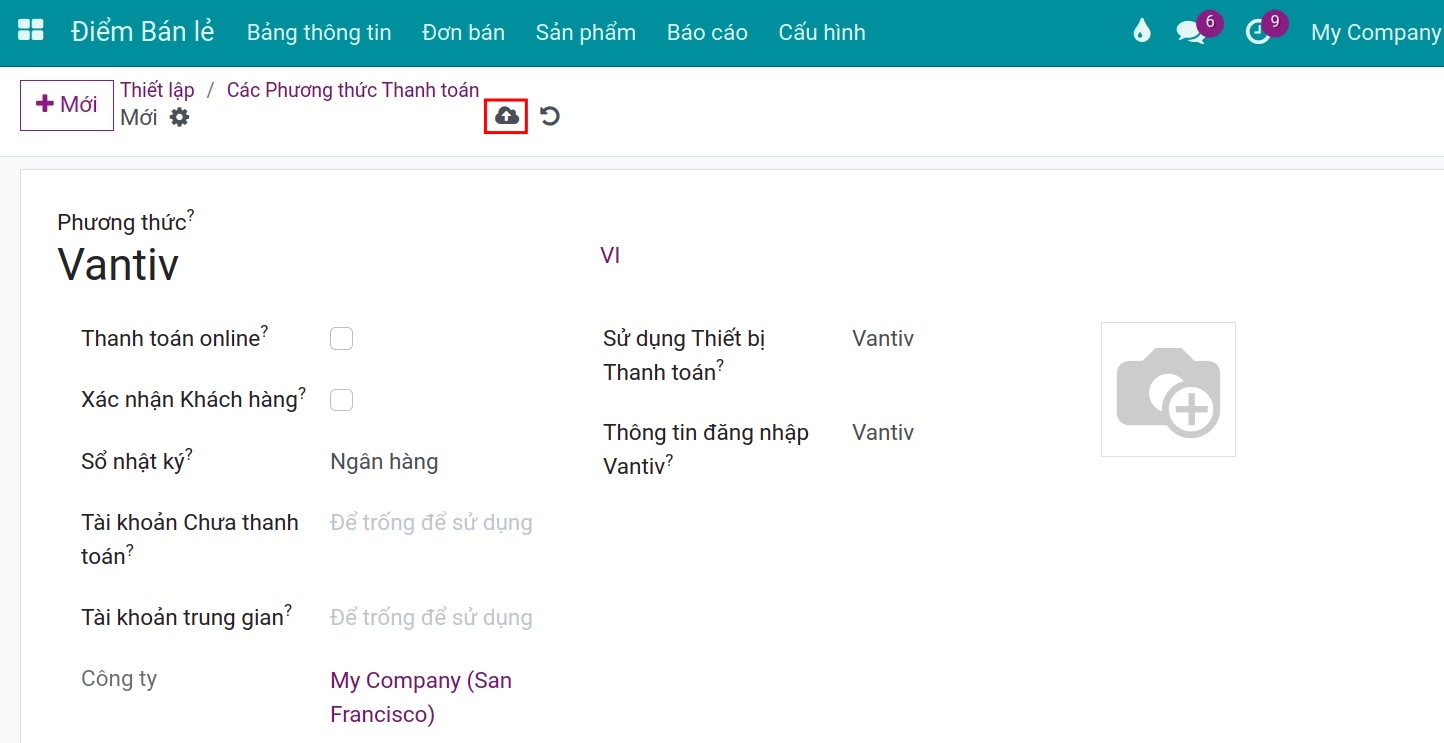Viewport: 1444px width, 743px height.
Task: Open the Cấu hình menu
Action: 822,32
